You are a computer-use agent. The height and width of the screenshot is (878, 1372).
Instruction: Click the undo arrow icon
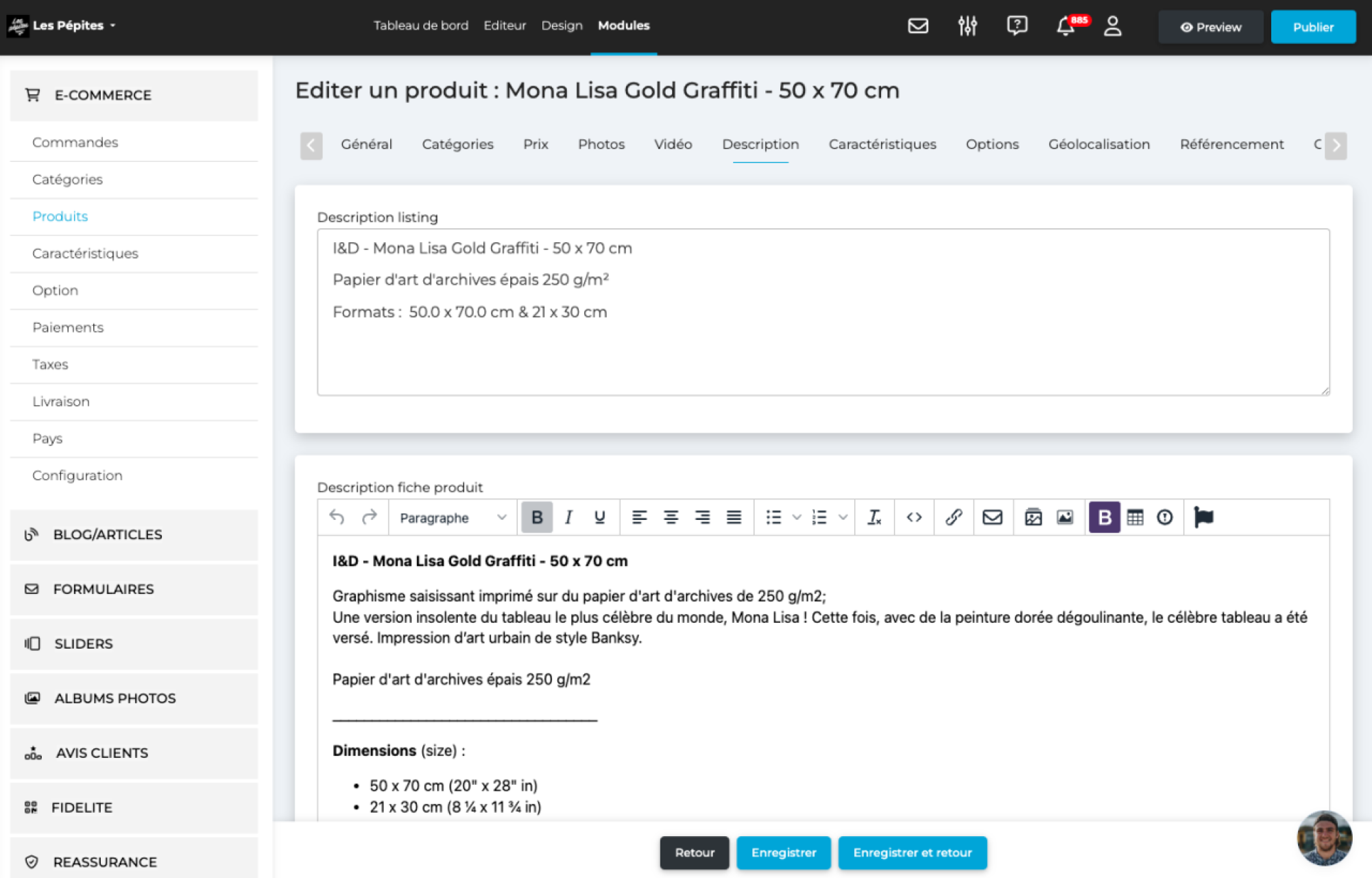click(x=337, y=517)
